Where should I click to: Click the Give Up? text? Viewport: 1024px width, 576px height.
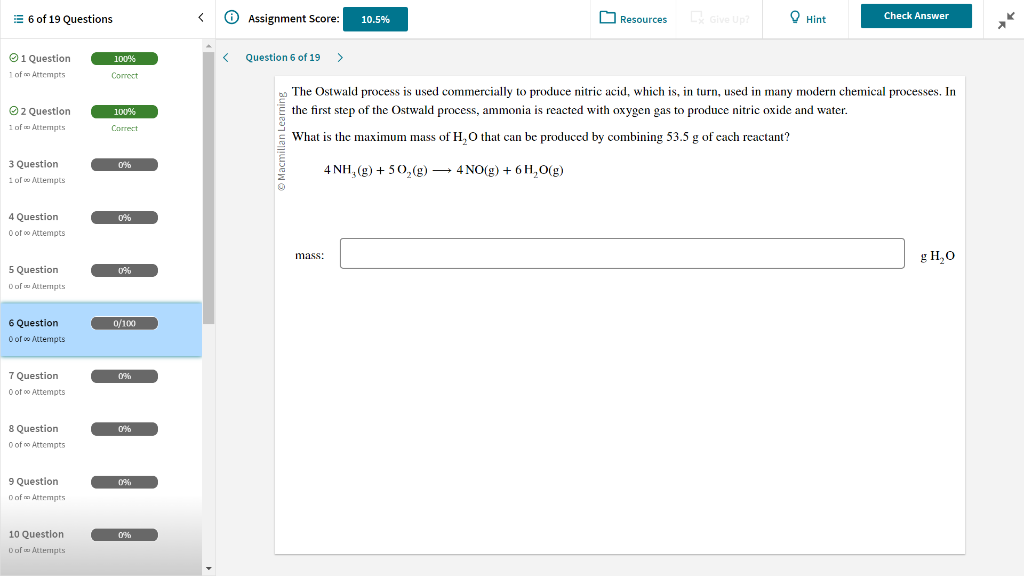tap(729, 20)
